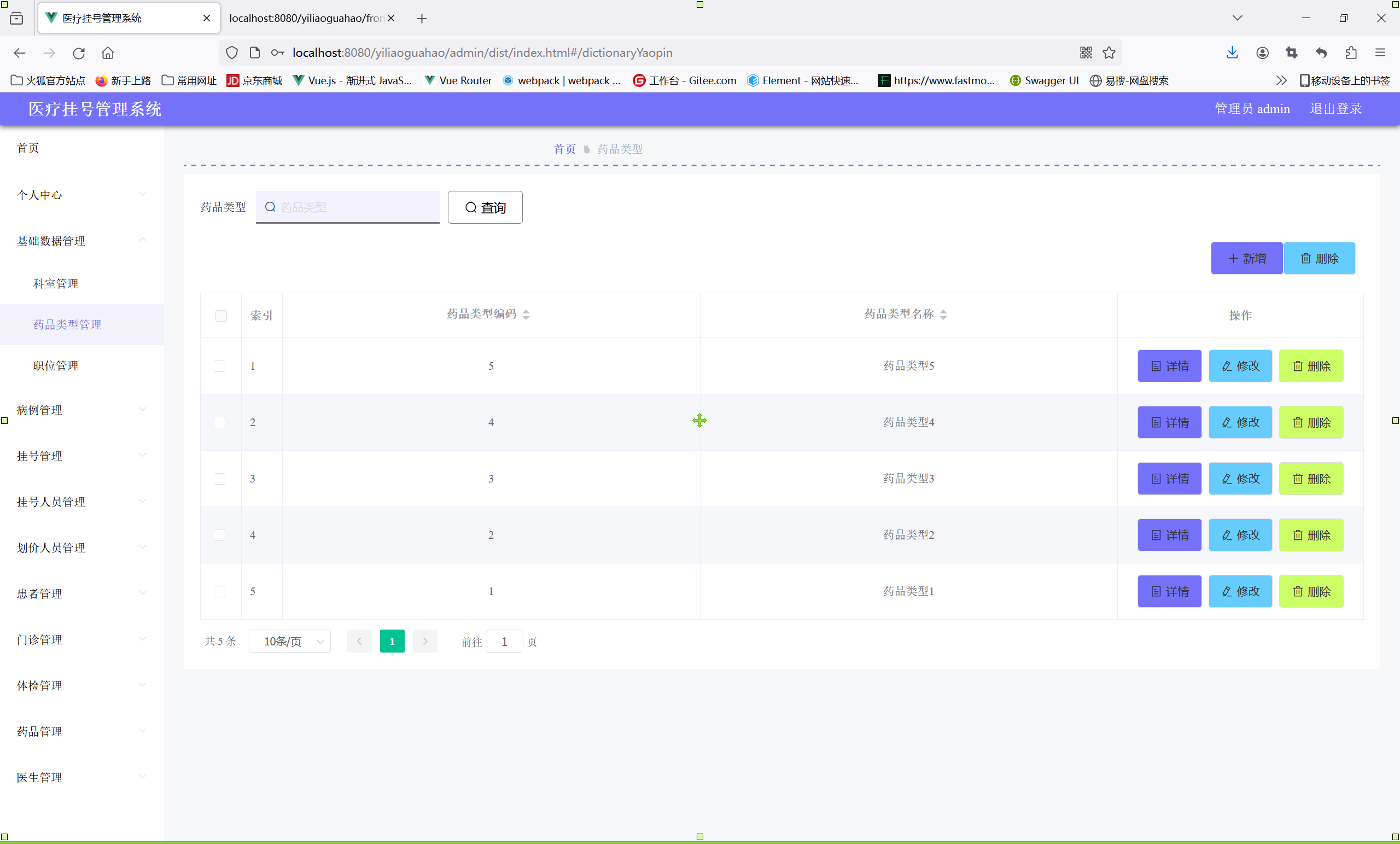Open the 10条/页 page size dropdown
This screenshot has width=1400, height=844.
click(x=290, y=641)
